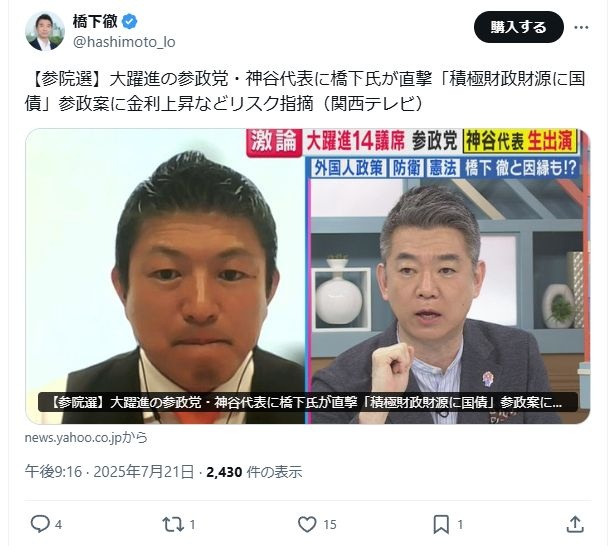Open the profile avatar photo

(x=44, y=31)
